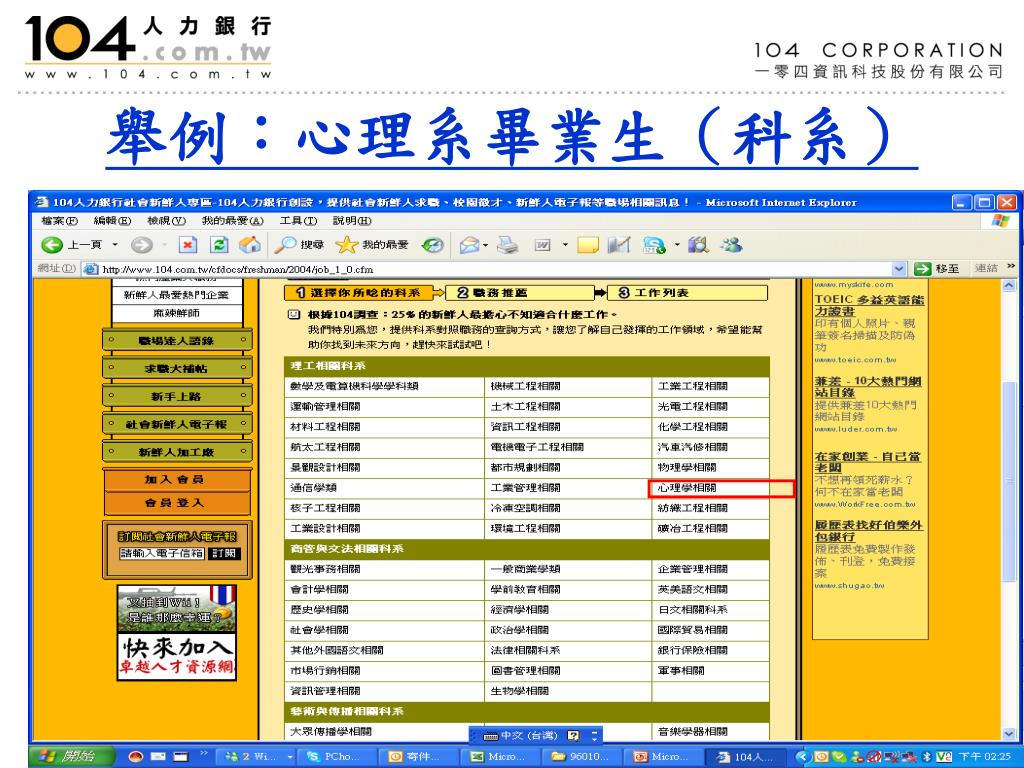Open the 工具(T) menu
Image resolution: width=1024 pixels, height=768 pixels.
(x=298, y=221)
